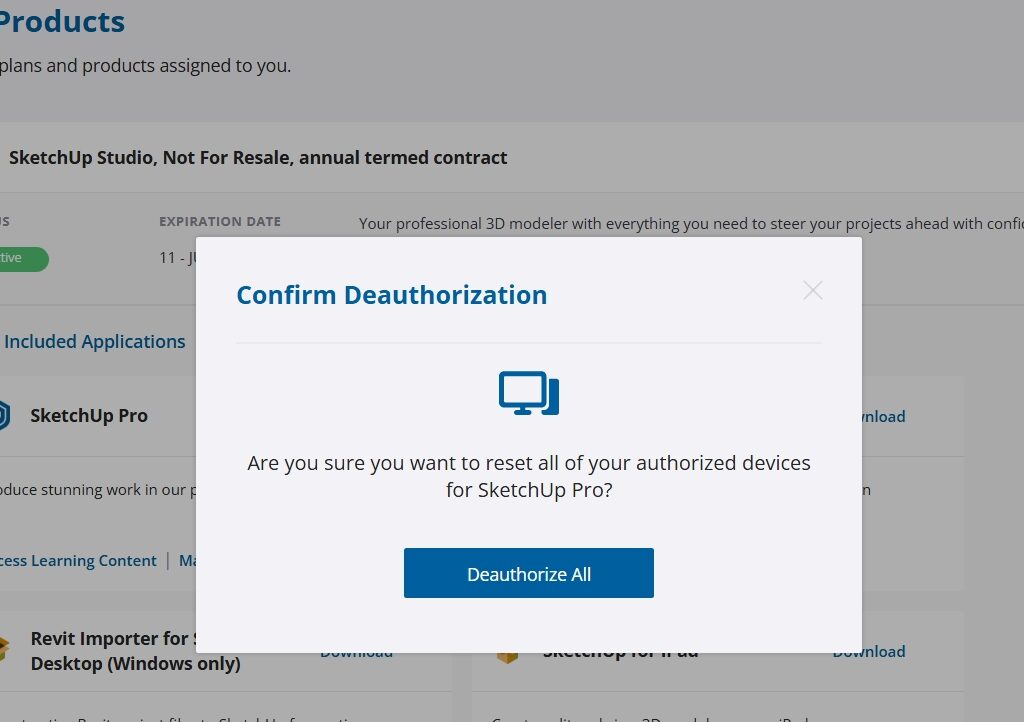Click the Deauthorize All button

coord(528,573)
